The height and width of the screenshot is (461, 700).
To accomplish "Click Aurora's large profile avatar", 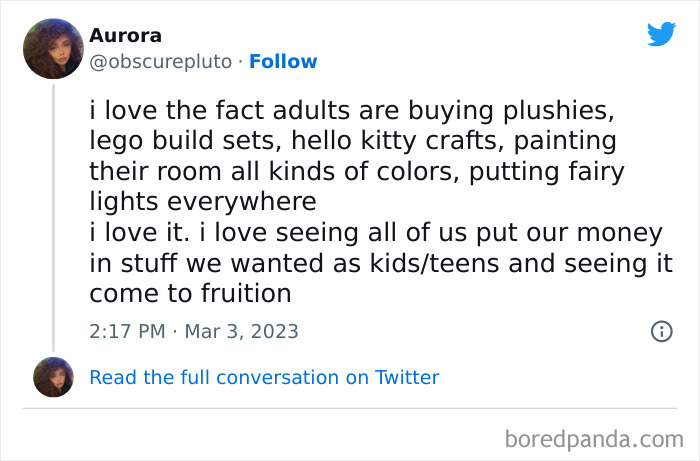I will click(x=52, y=48).
